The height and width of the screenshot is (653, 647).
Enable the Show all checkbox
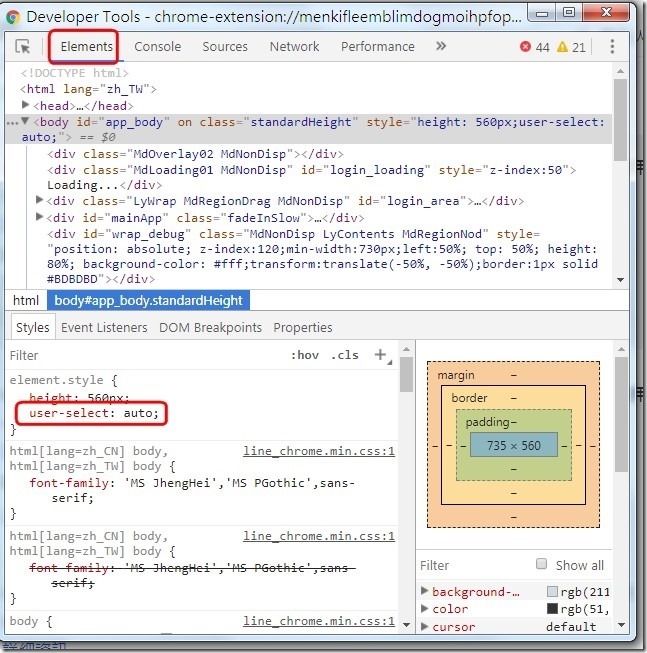(x=541, y=564)
